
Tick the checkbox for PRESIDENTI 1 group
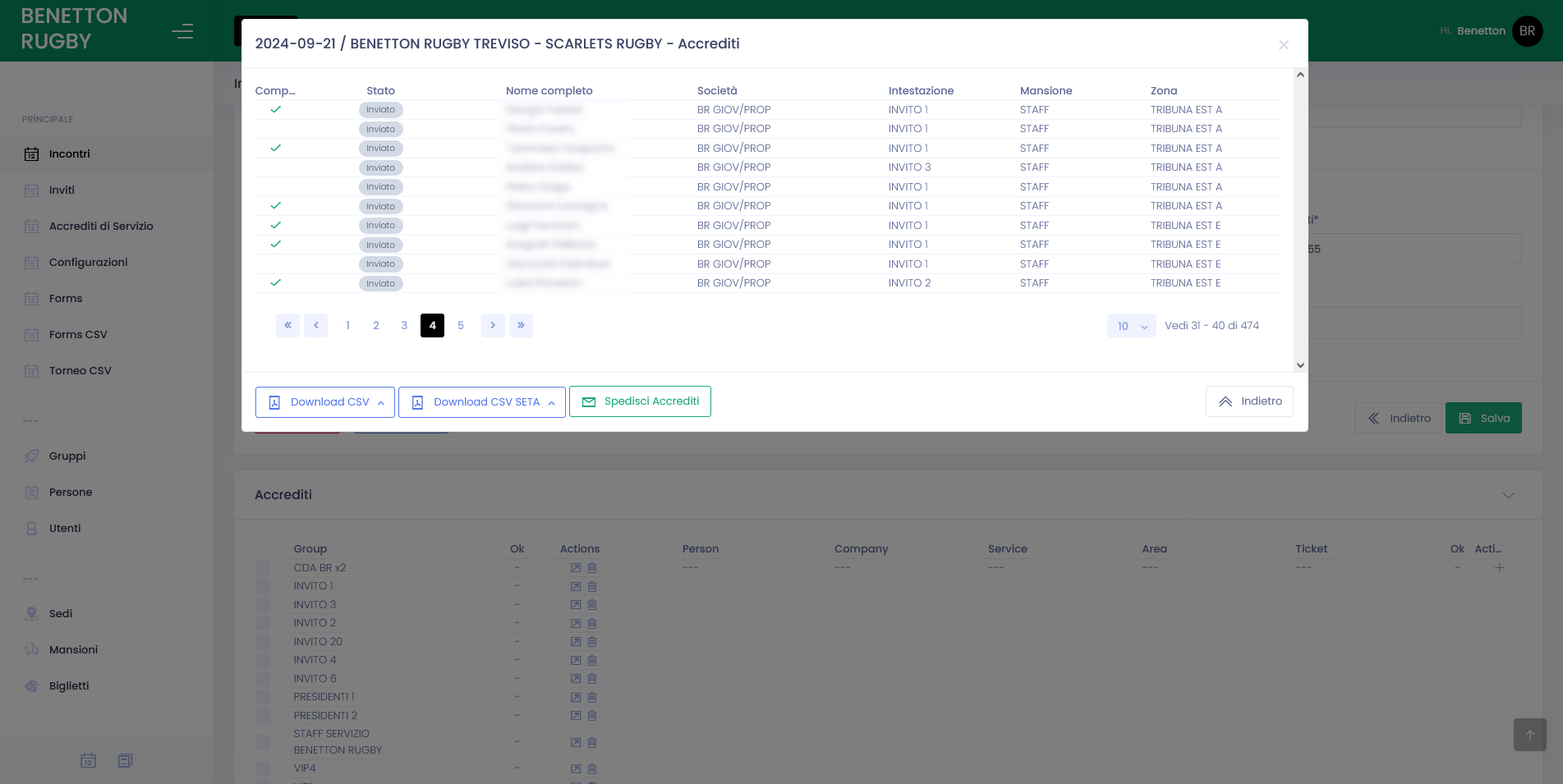[263, 697]
